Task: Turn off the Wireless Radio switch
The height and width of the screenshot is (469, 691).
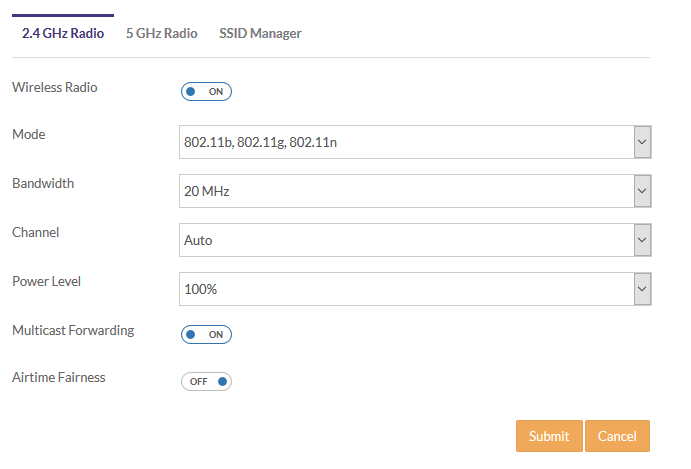Action: click(x=206, y=92)
